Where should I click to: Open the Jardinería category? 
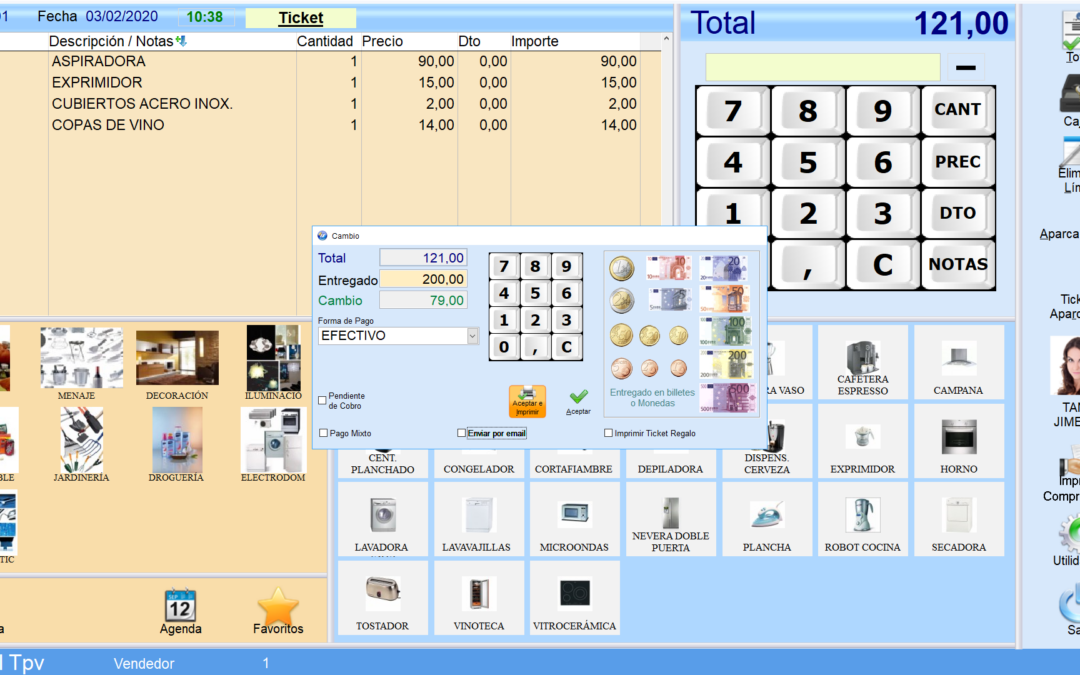tap(81, 440)
